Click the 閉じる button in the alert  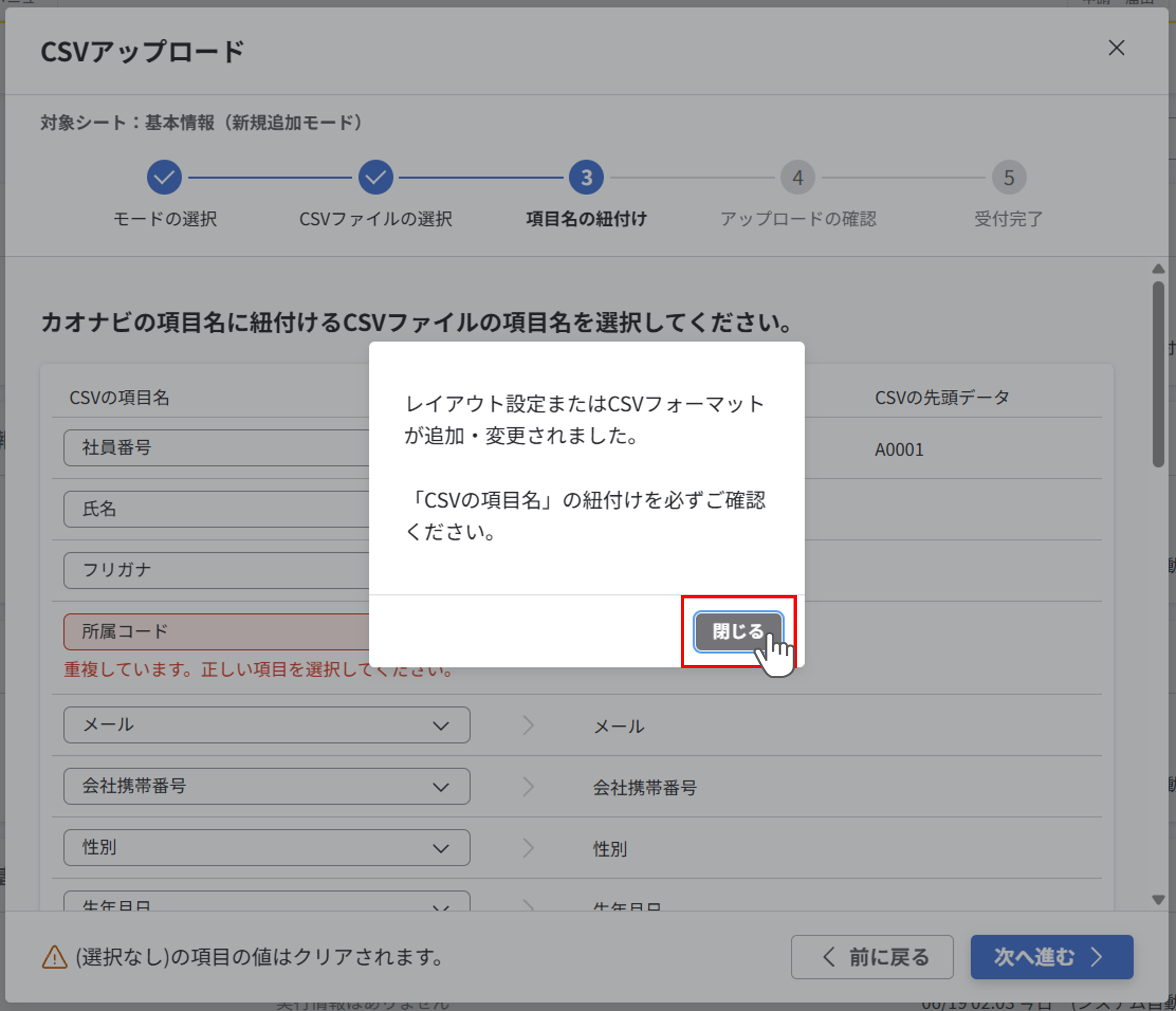coord(738,631)
